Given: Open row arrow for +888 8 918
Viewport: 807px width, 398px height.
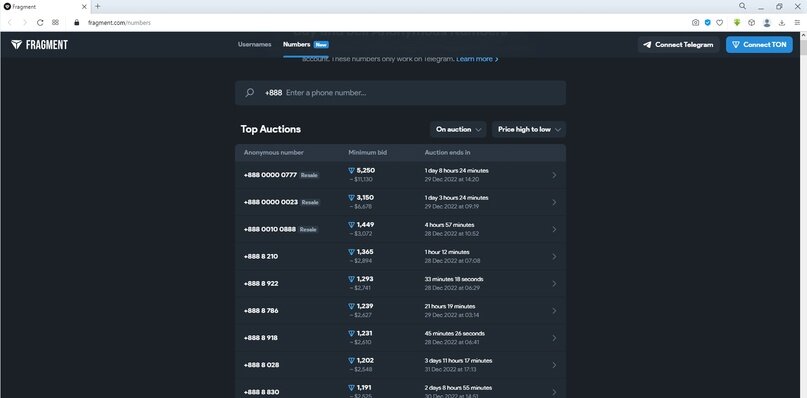Looking at the screenshot, I should click(554, 338).
